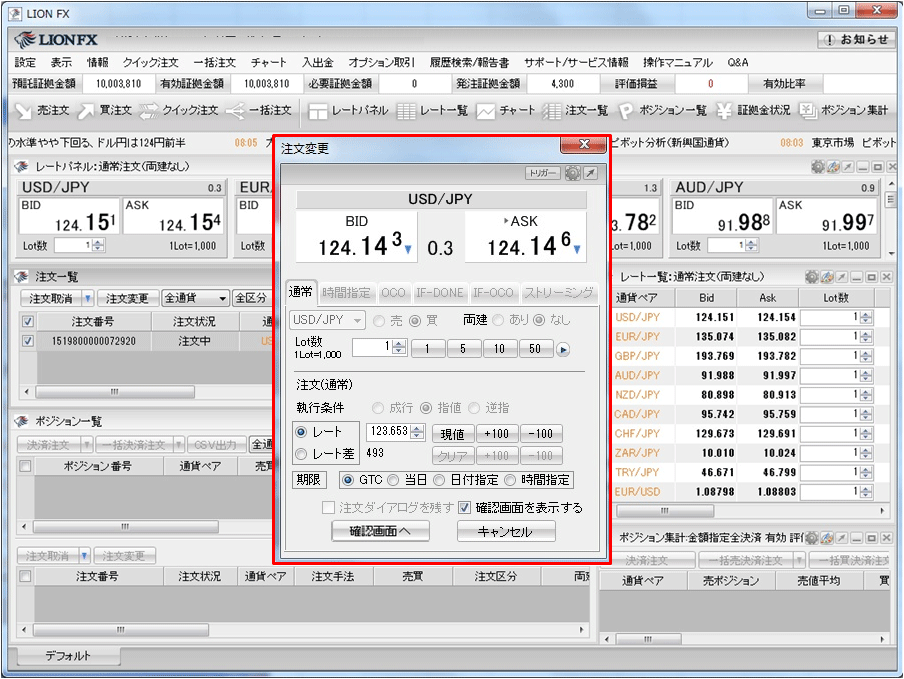Select the 成行 (market) execution radio
This screenshot has height=679, width=904.
point(378,408)
